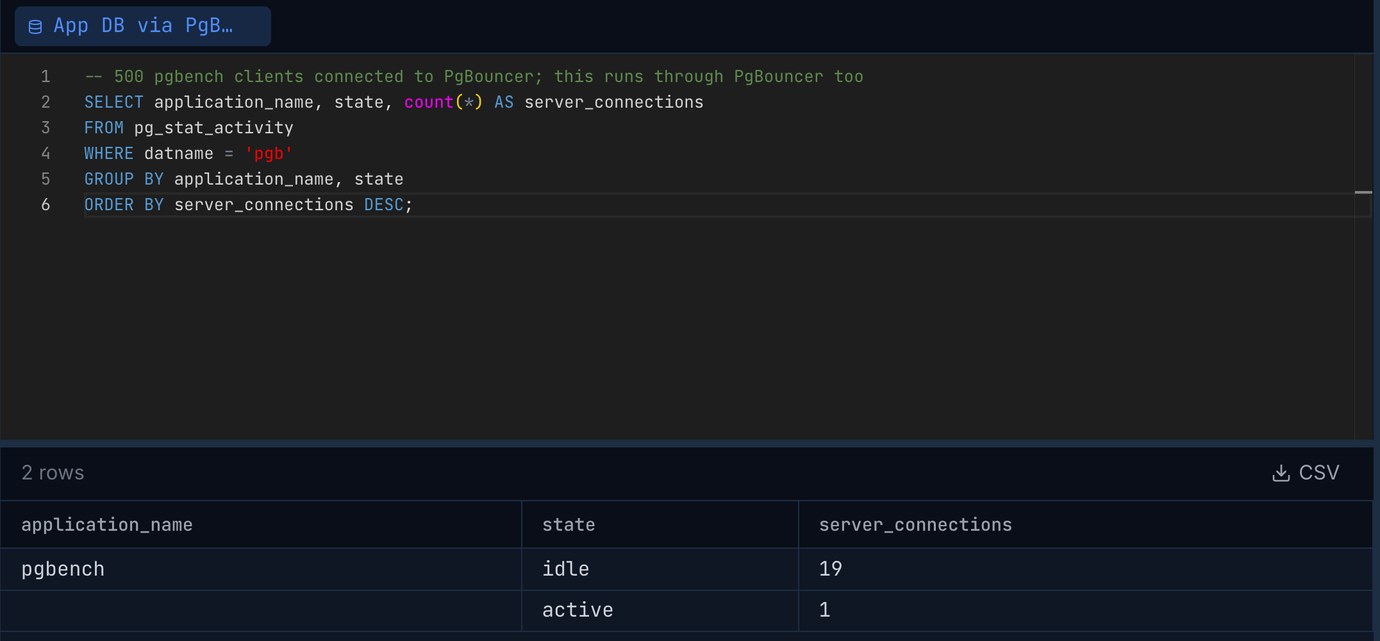
Task: Click the DESC keyword on line 6
Action: [384, 204]
